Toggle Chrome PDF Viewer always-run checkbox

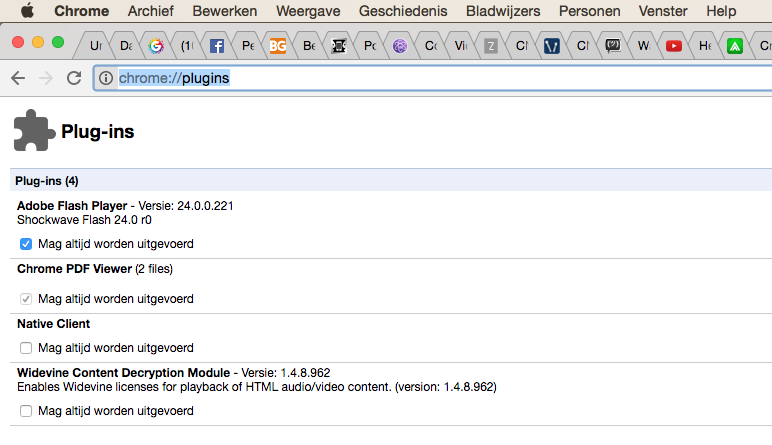(x=26, y=299)
